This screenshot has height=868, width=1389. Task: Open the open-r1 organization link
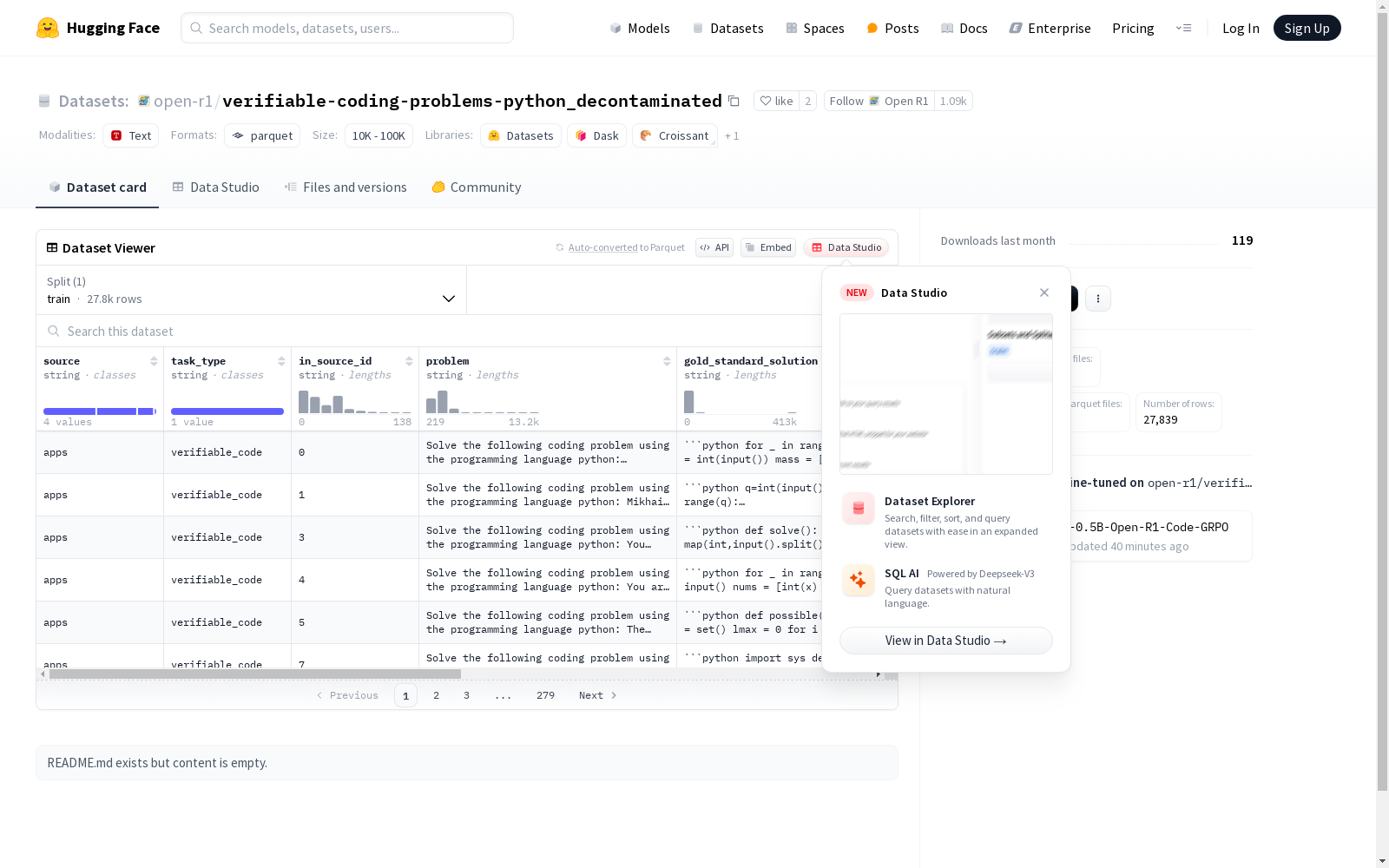(183, 101)
